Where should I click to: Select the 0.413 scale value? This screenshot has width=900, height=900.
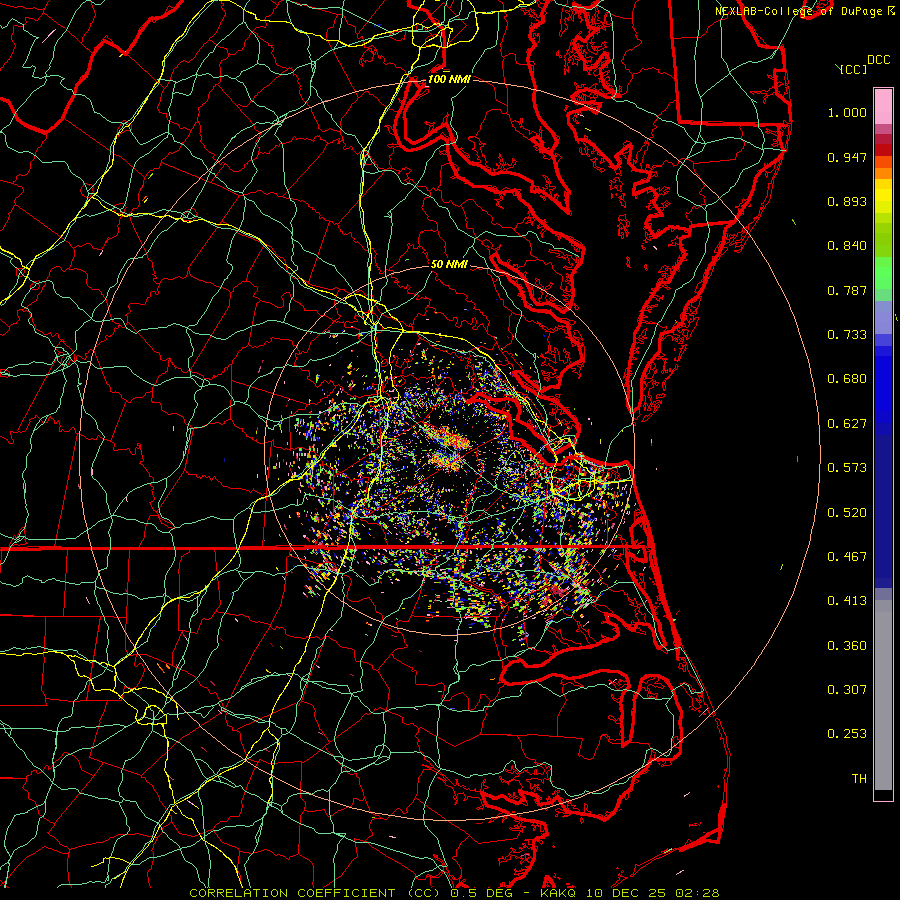tap(847, 601)
